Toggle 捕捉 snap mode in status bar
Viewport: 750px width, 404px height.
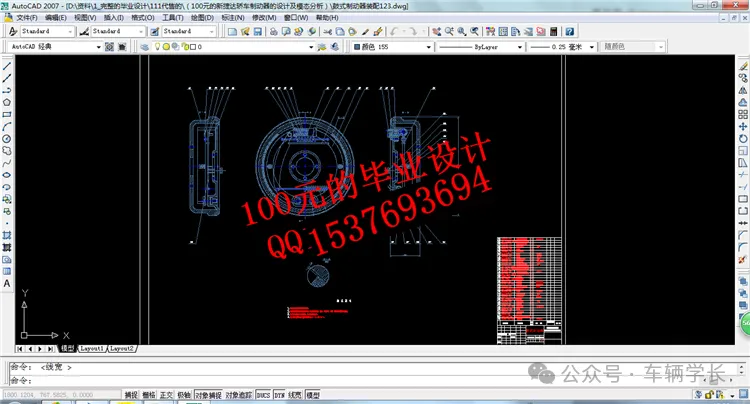tap(131, 395)
